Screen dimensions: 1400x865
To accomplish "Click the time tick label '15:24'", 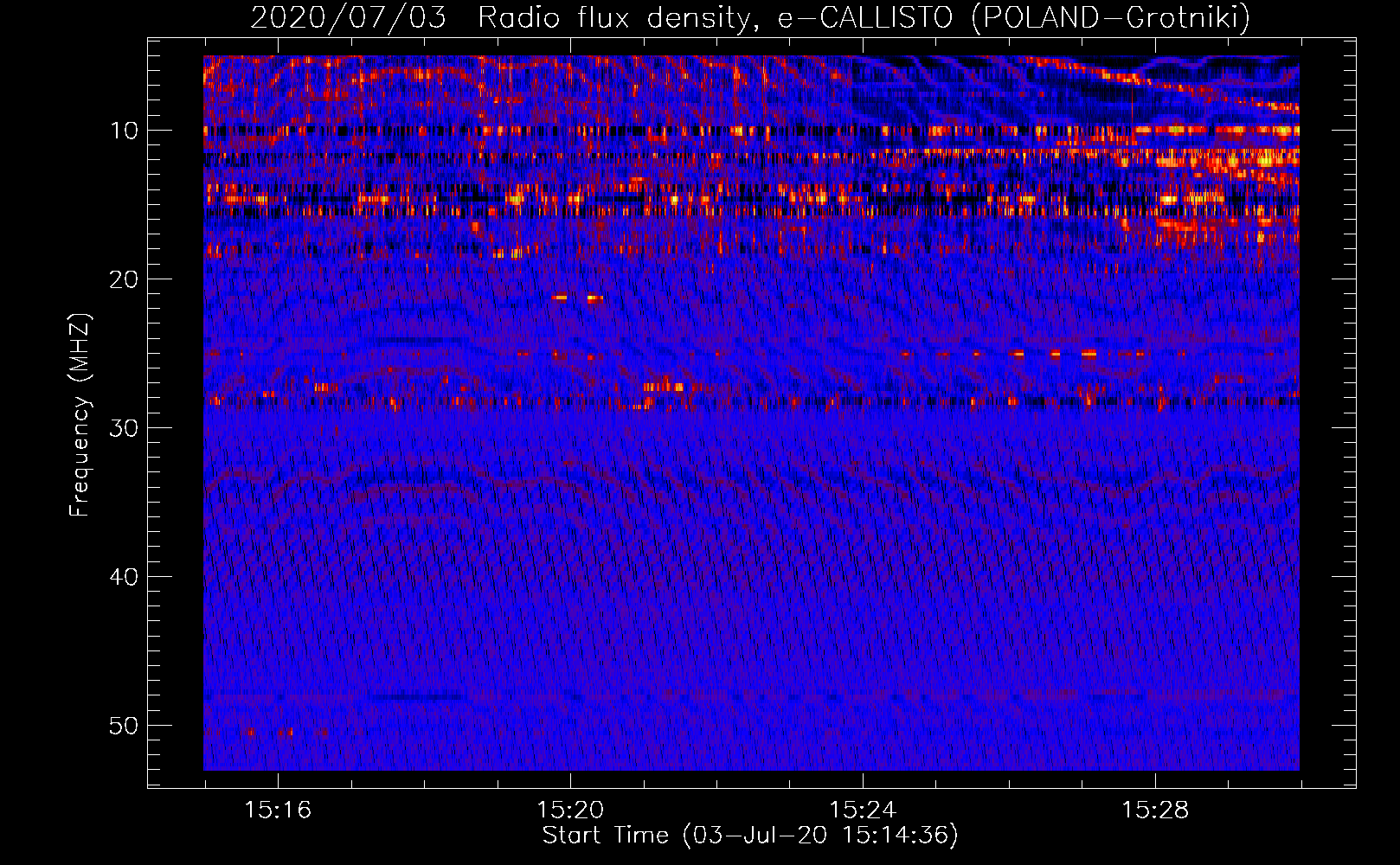I will [863, 811].
